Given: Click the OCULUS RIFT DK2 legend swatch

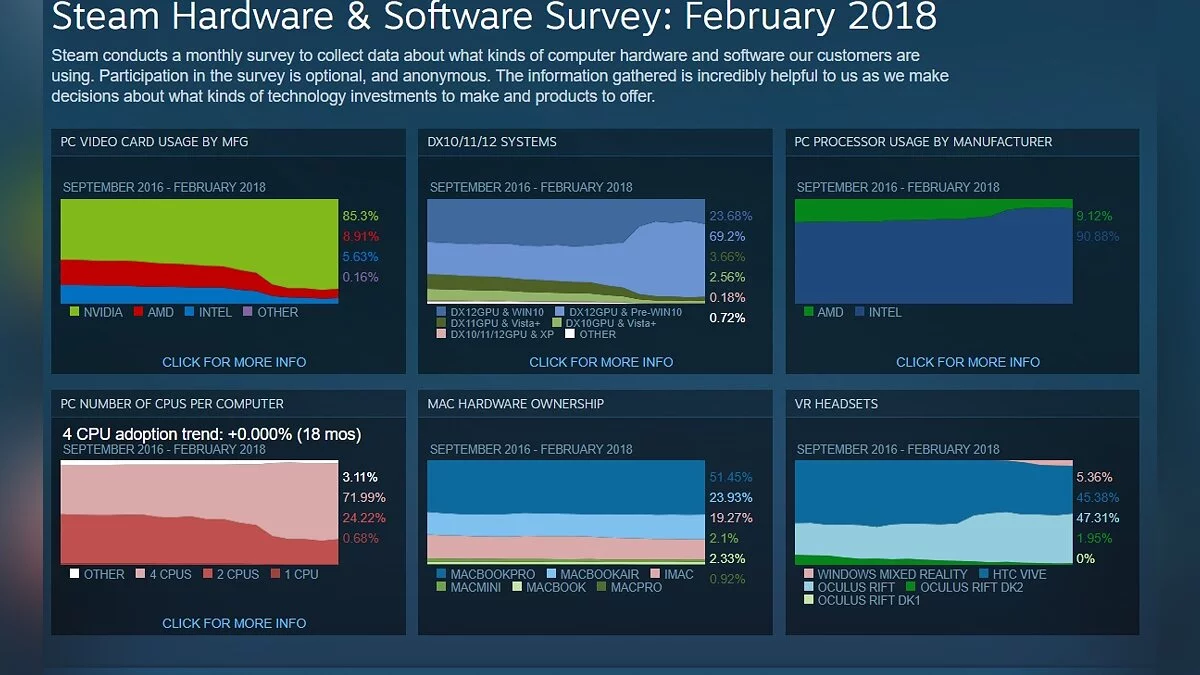Looking at the screenshot, I should 910,587.
